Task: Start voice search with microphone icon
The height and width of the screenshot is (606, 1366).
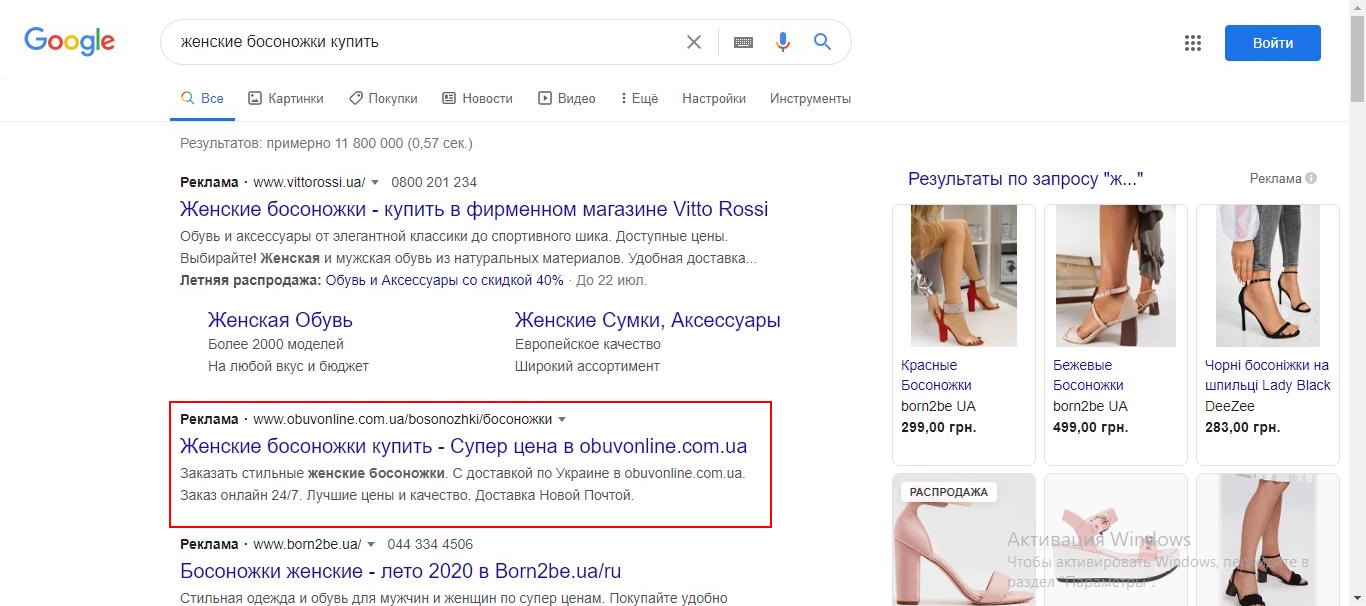Action: pyautogui.click(x=782, y=42)
